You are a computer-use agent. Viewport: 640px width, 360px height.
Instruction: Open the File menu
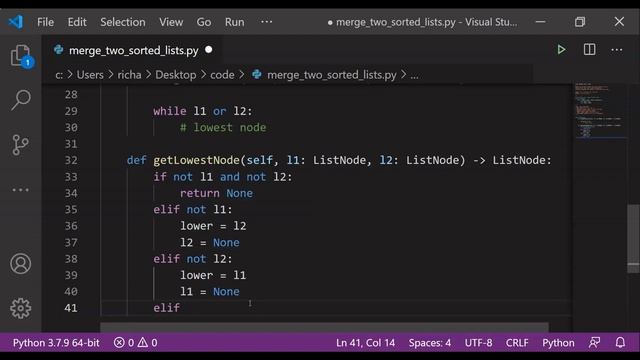(x=45, y=22)
